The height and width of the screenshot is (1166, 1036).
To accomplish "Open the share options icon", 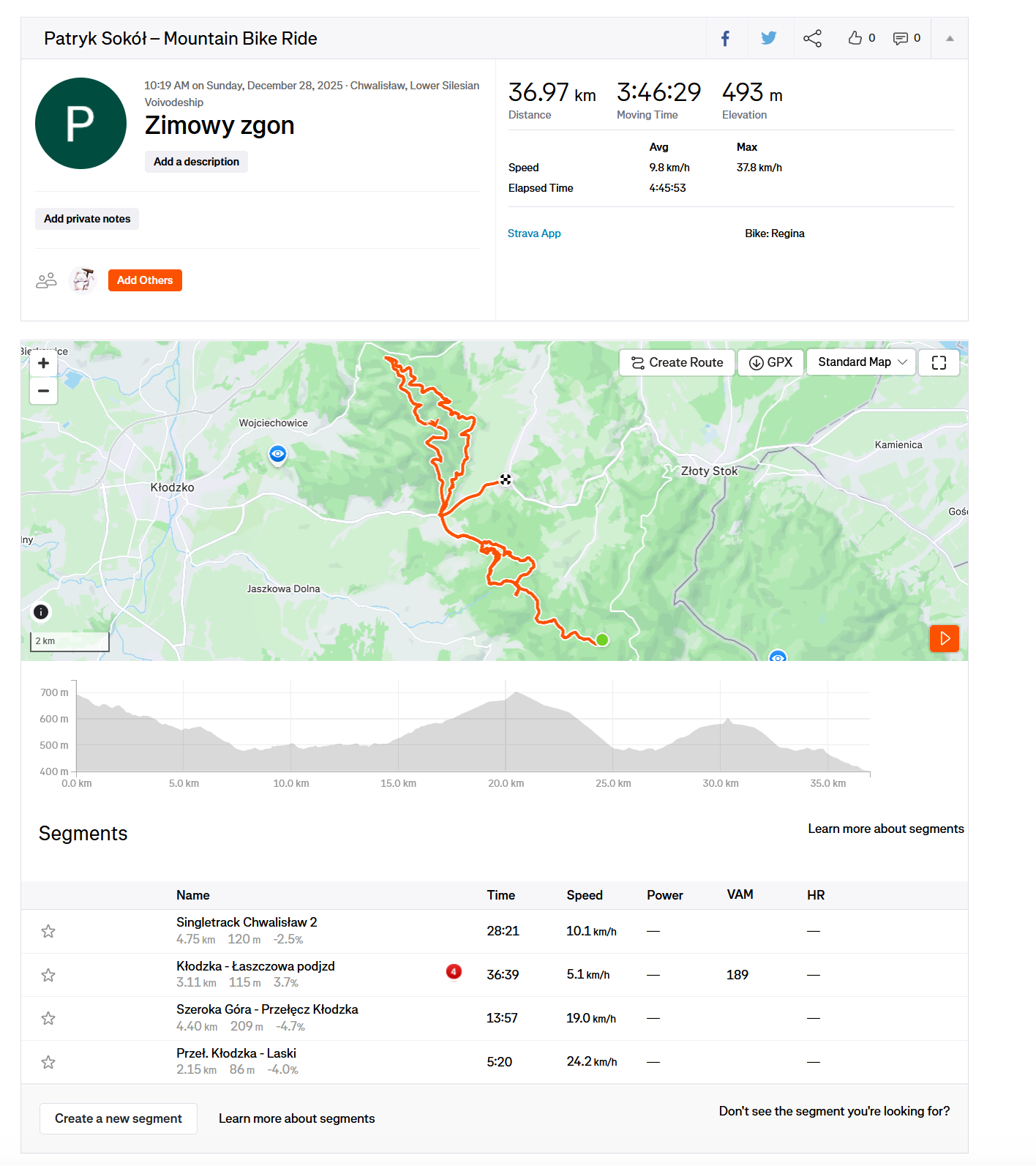I will click(x=812, y=39).
